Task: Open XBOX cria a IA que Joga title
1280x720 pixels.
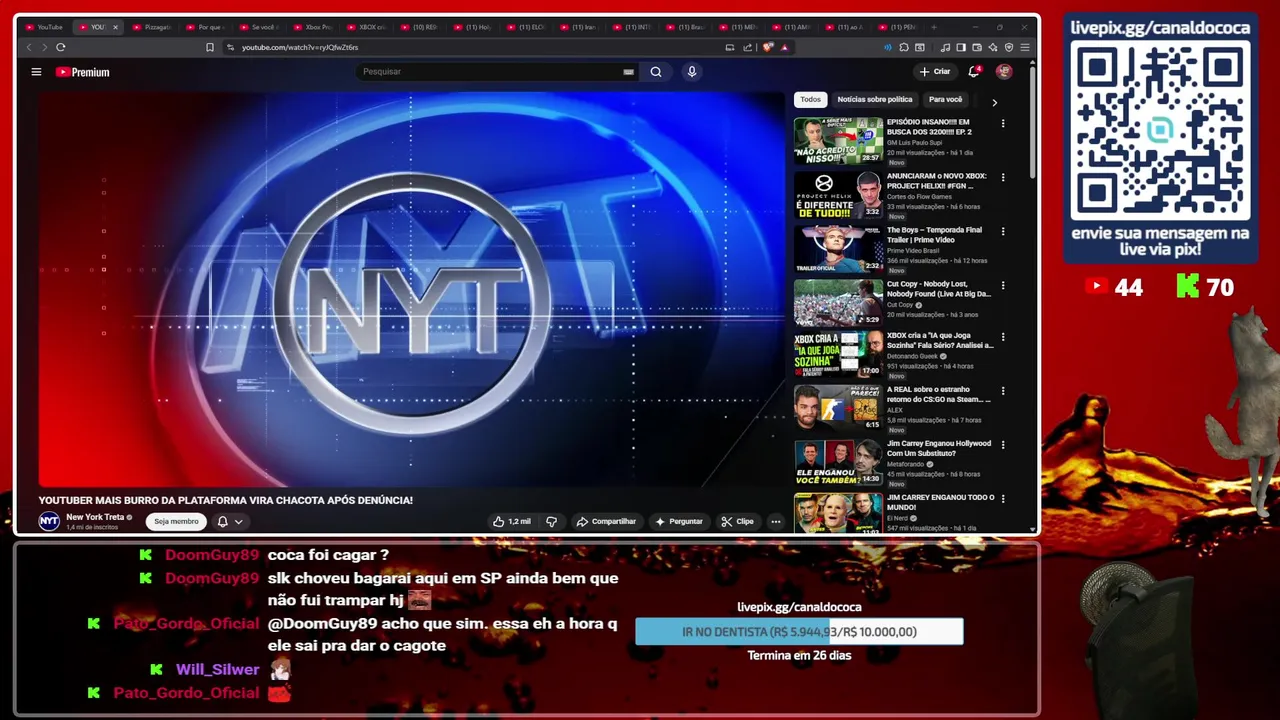Action: [940, 340]
